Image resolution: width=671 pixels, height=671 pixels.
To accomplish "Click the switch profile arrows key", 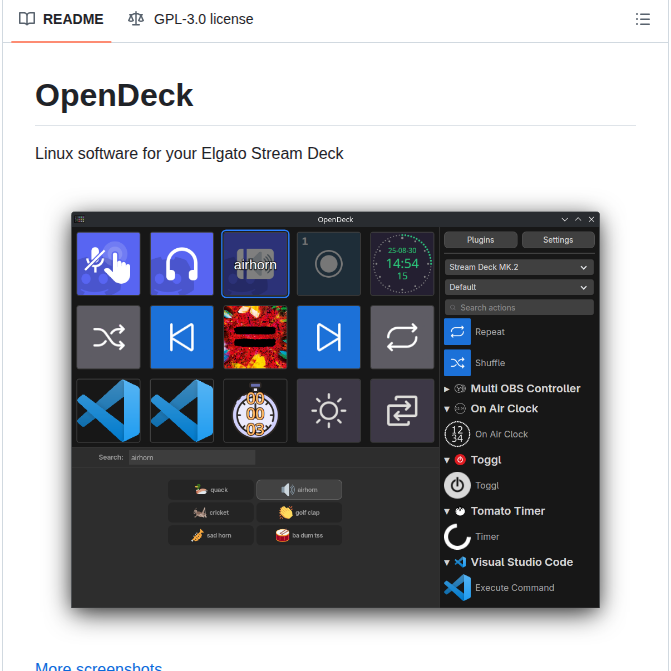I will point(402,410).
